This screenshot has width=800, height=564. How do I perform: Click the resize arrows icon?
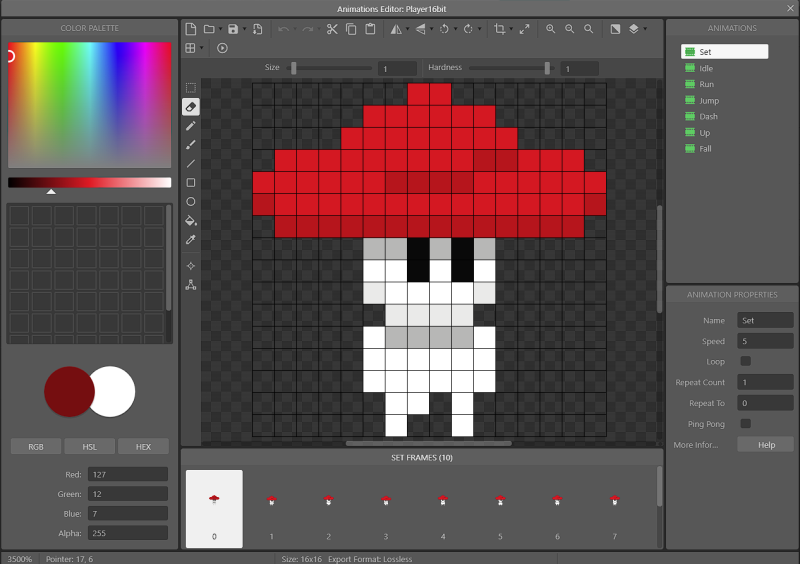pyautogui.click(x=524, y=29)
